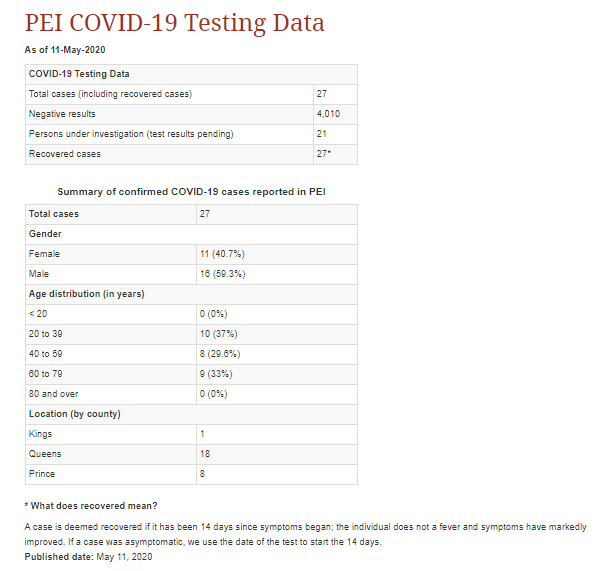Click the Persons under investigation row label
Screen dimensions: 609x571
tap(118, 134)
